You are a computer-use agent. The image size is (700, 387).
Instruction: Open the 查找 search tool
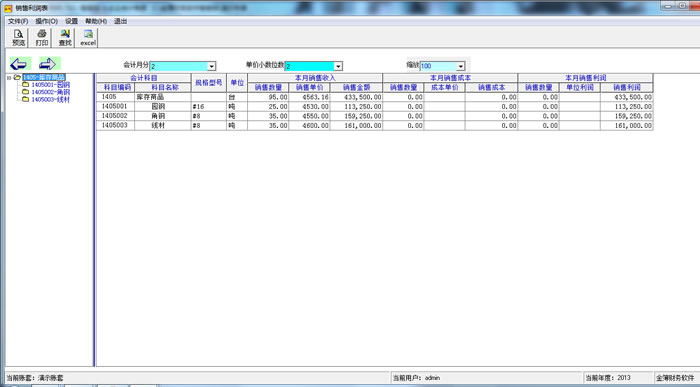[x=65, y=37]
